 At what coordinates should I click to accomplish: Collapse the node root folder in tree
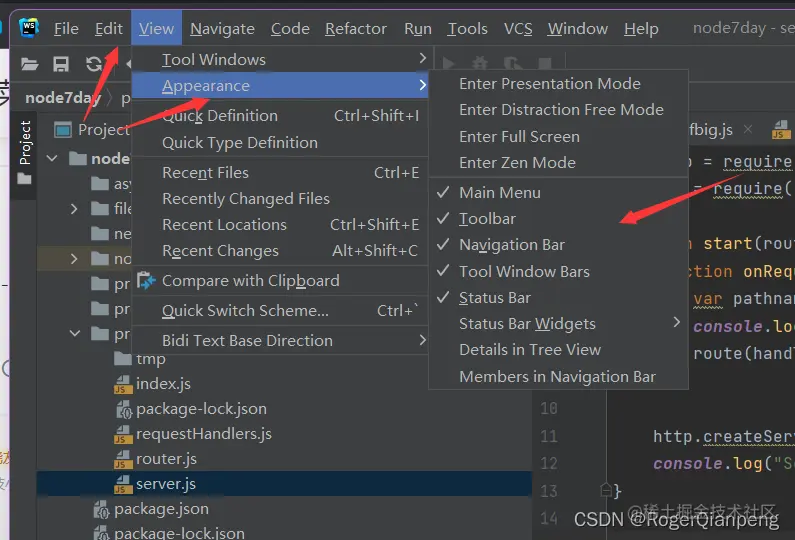tap(52, 158)
